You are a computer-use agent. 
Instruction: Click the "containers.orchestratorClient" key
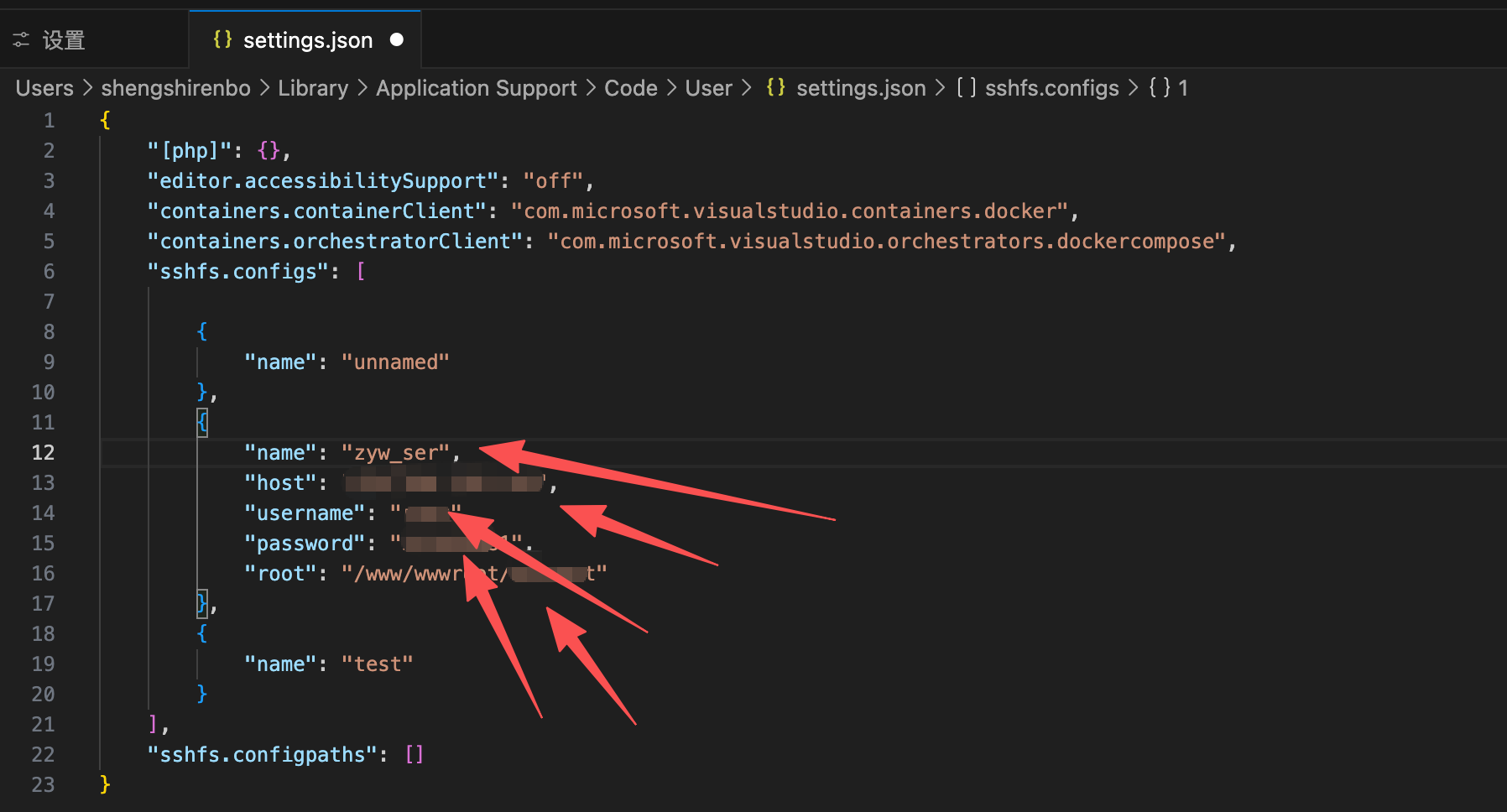pos(336,242)
